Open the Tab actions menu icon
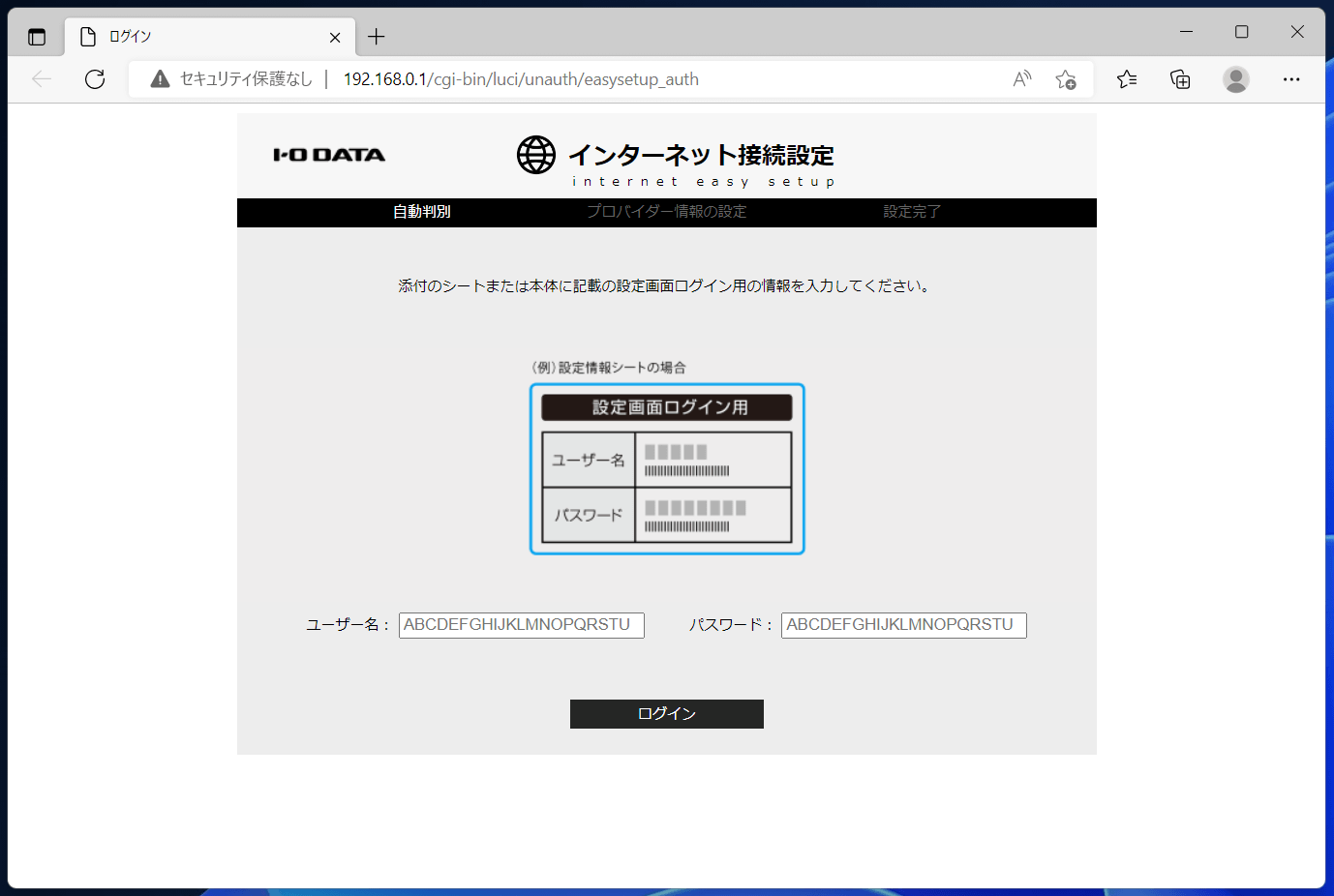This screenshot has height=896, width=1334. [37, 37]
